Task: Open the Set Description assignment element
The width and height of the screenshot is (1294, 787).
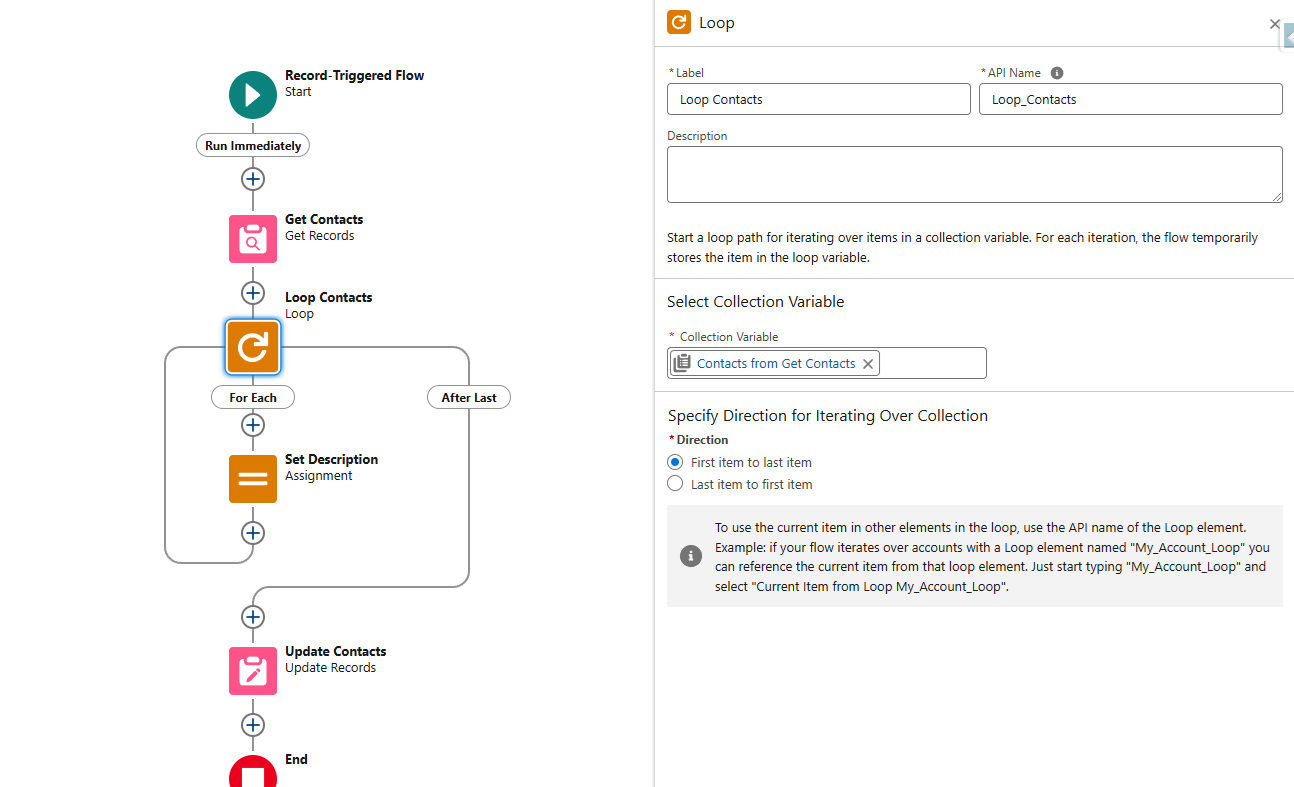Action: 253,479
